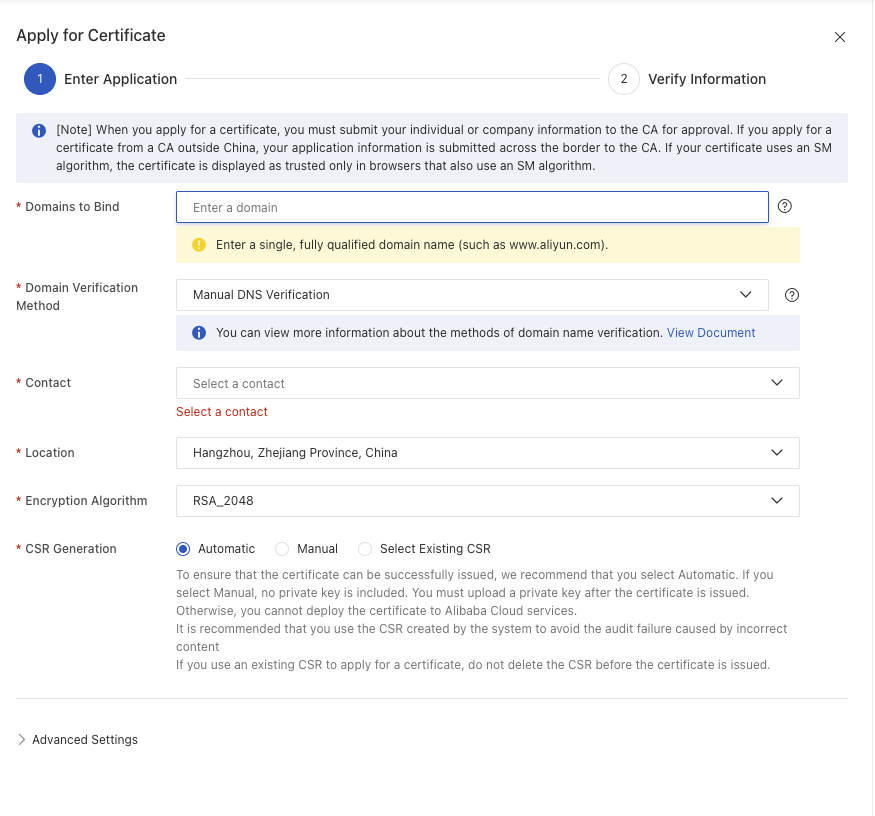Click step 1 Enter Application circle
875x816 pixels.
click(x=40, y=79)
